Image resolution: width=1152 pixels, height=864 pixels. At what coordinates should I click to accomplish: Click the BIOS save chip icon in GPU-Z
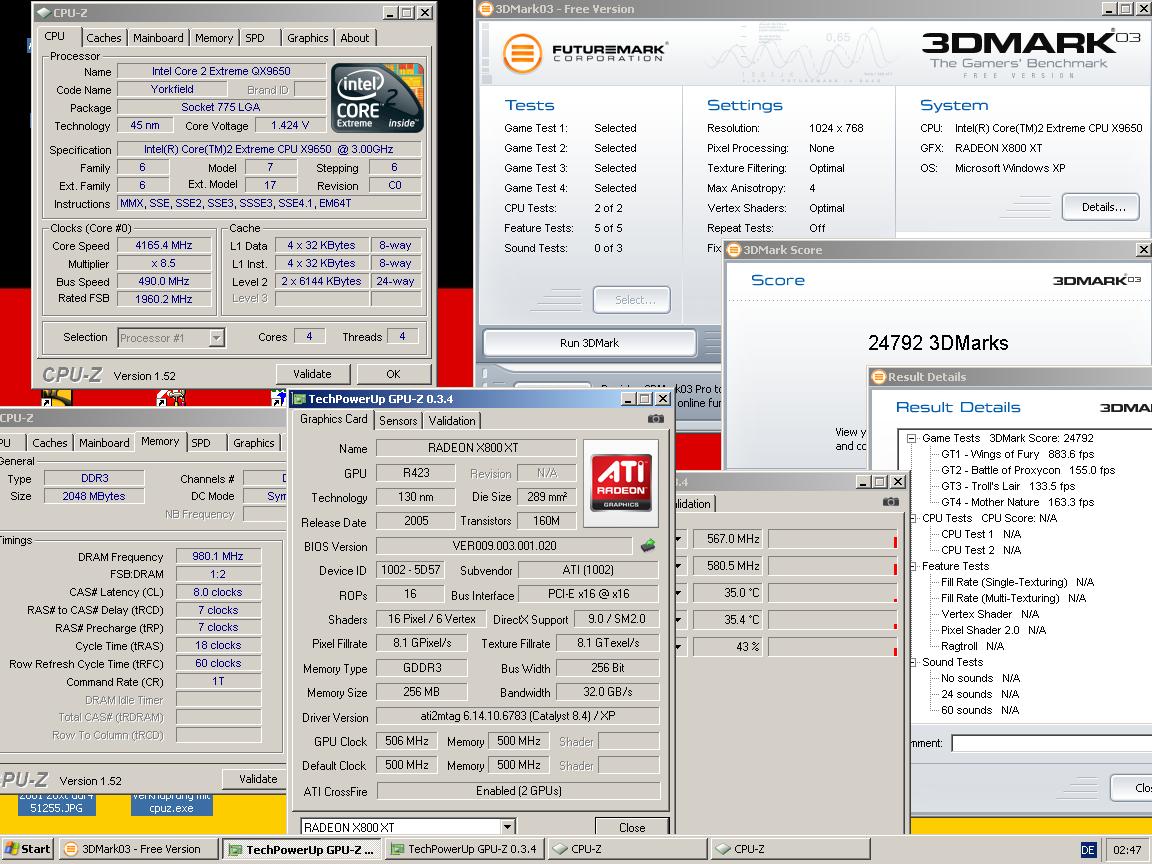point(647,545)
